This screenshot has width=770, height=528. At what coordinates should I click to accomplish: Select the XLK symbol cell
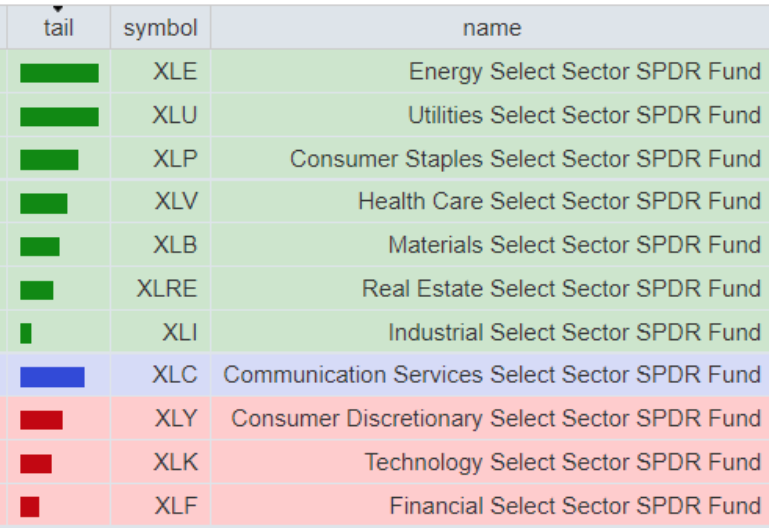pyautogui.click(x=176, y=462)
